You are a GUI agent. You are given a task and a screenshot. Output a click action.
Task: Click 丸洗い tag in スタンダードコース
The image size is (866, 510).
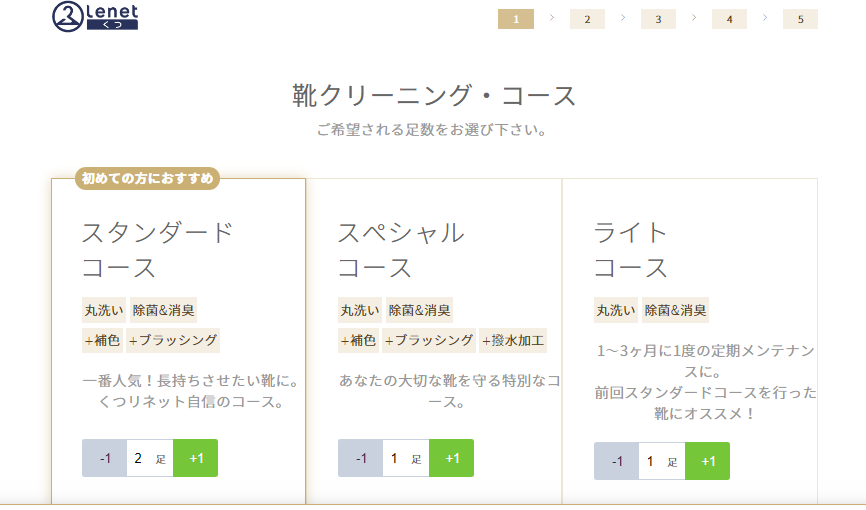(x=104, y=310)
